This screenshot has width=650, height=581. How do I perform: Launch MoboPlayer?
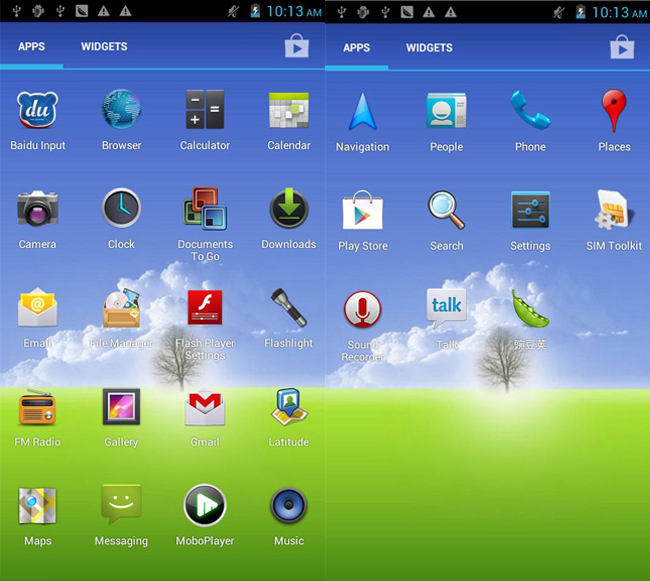tap(205, 506)
